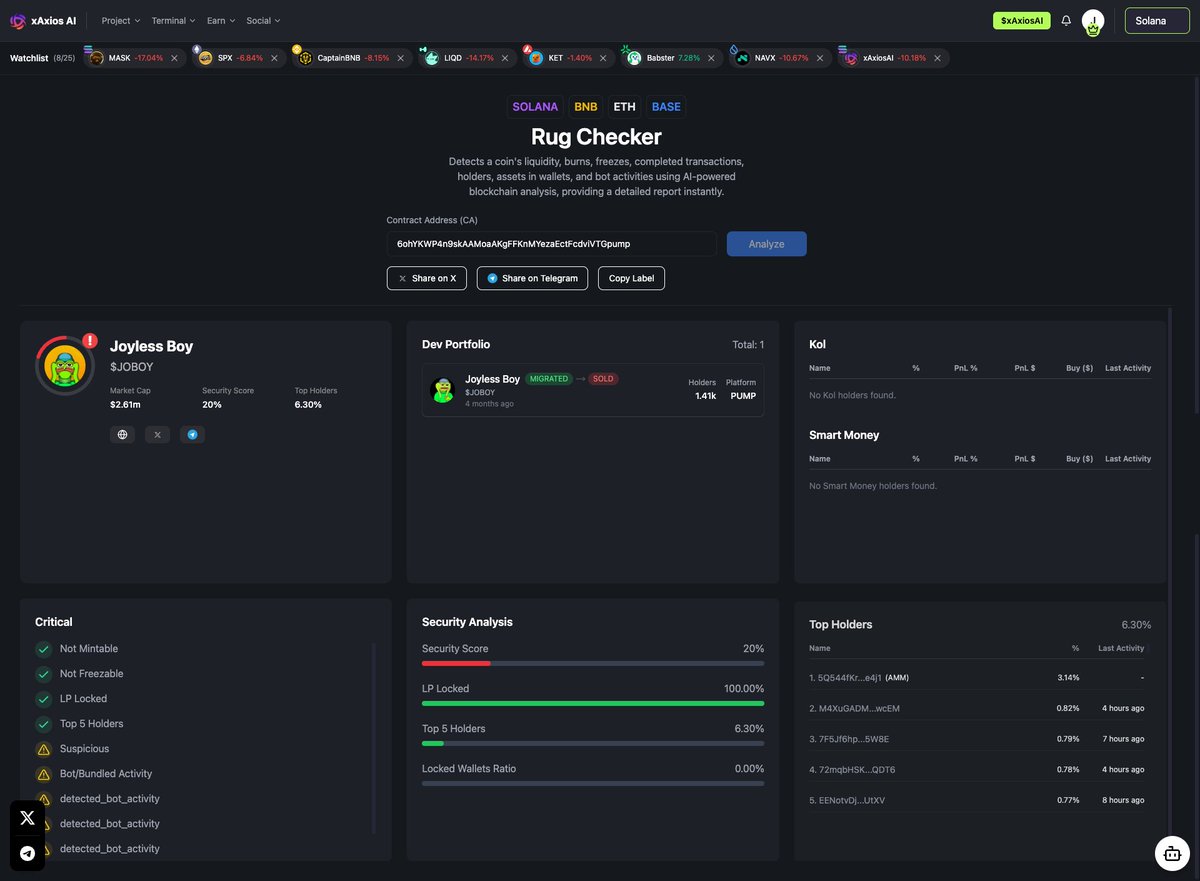
Task: Open the user avatar profile
Action: pos(1093,21)
